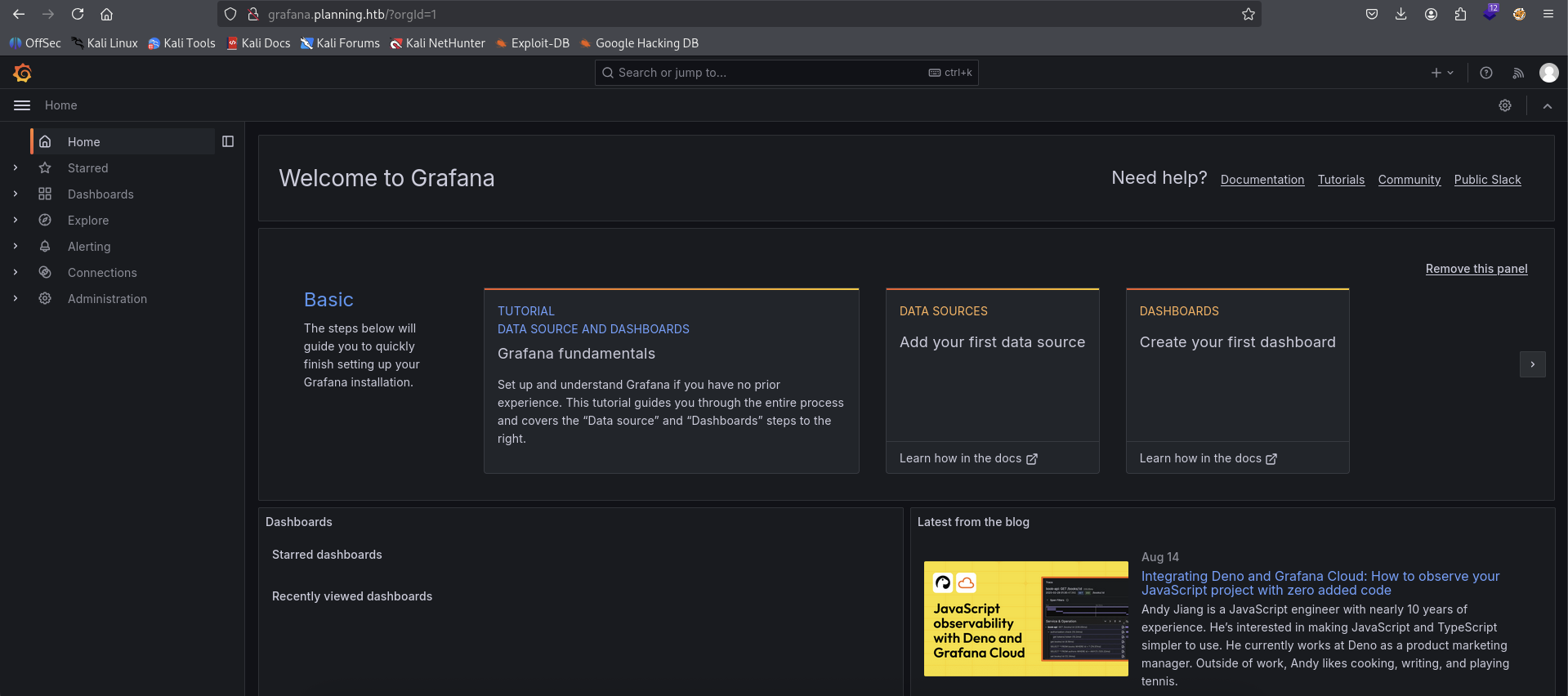Click the grafana.planning.htb address bar
1568x696 pixels.
click(x=739, y=14)
